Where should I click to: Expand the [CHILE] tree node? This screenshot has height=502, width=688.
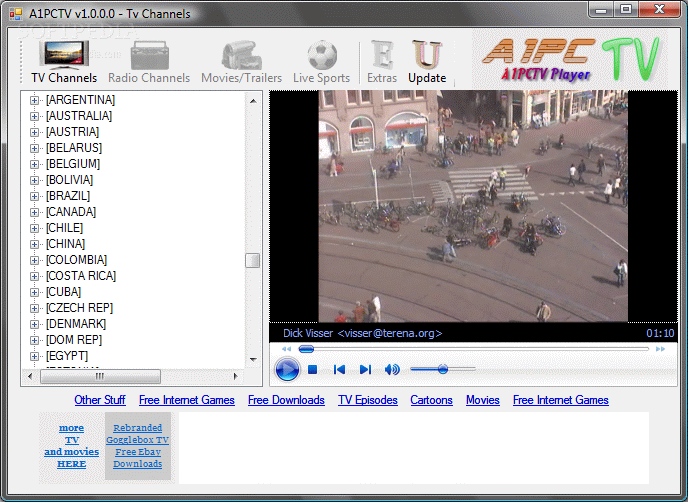point(34,229)
